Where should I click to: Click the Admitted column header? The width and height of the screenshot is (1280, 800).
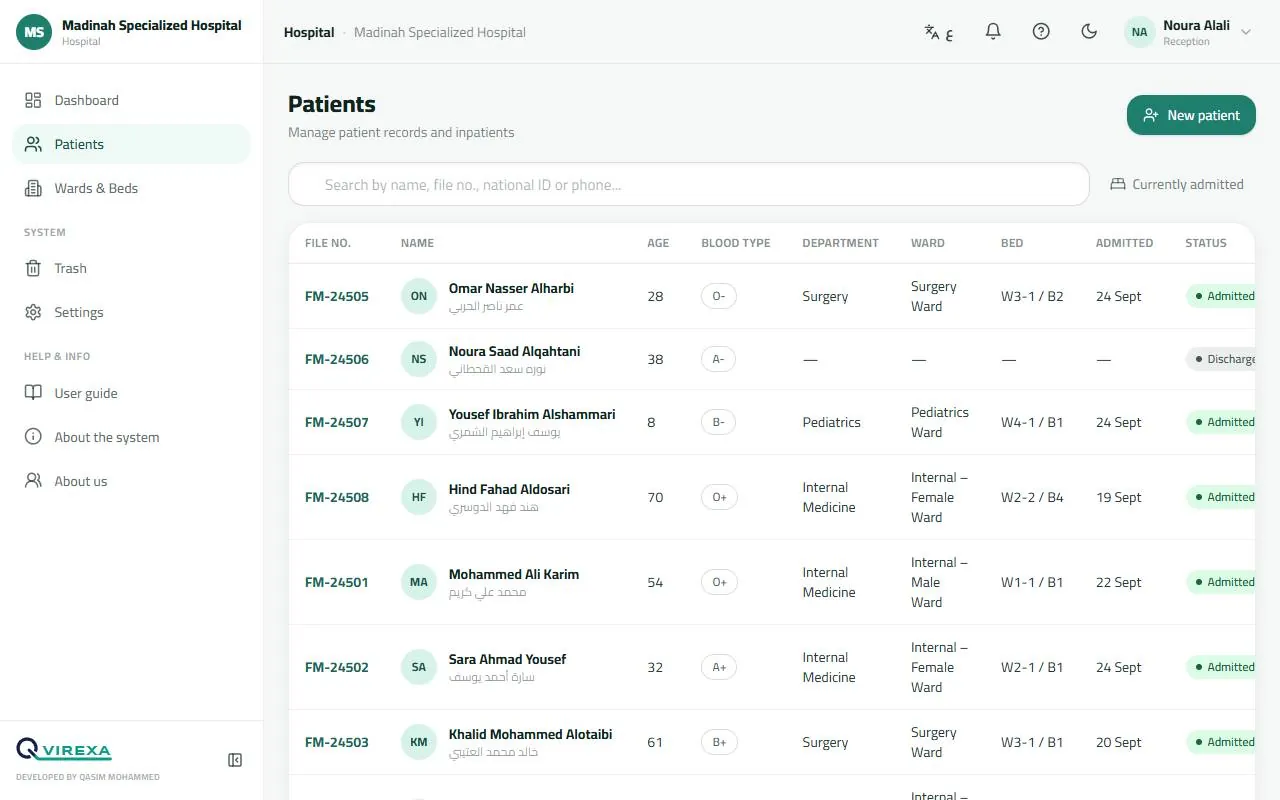pos(1124,243)
